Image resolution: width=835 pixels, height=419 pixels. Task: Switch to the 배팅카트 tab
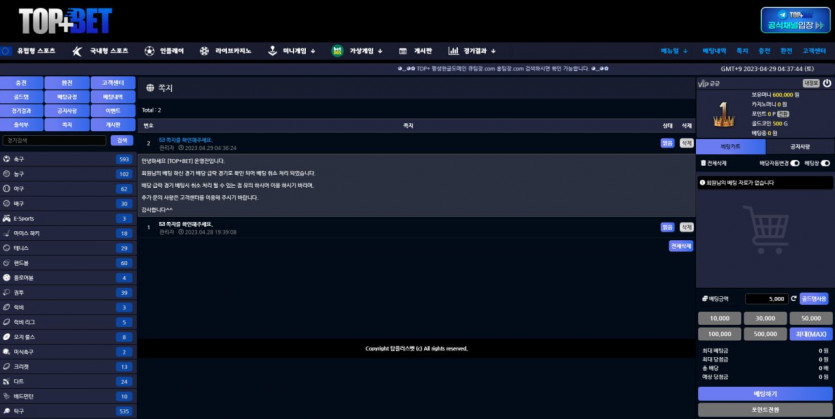tap(731, 146)
